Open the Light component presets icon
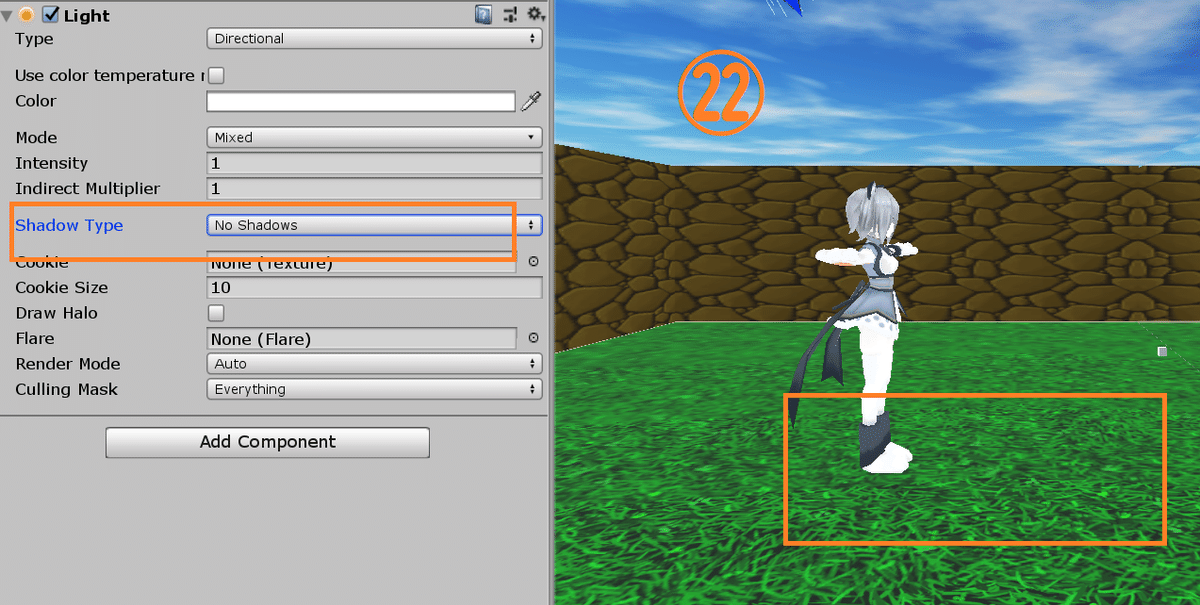The image size is (1200, 605). coord(510,14)
